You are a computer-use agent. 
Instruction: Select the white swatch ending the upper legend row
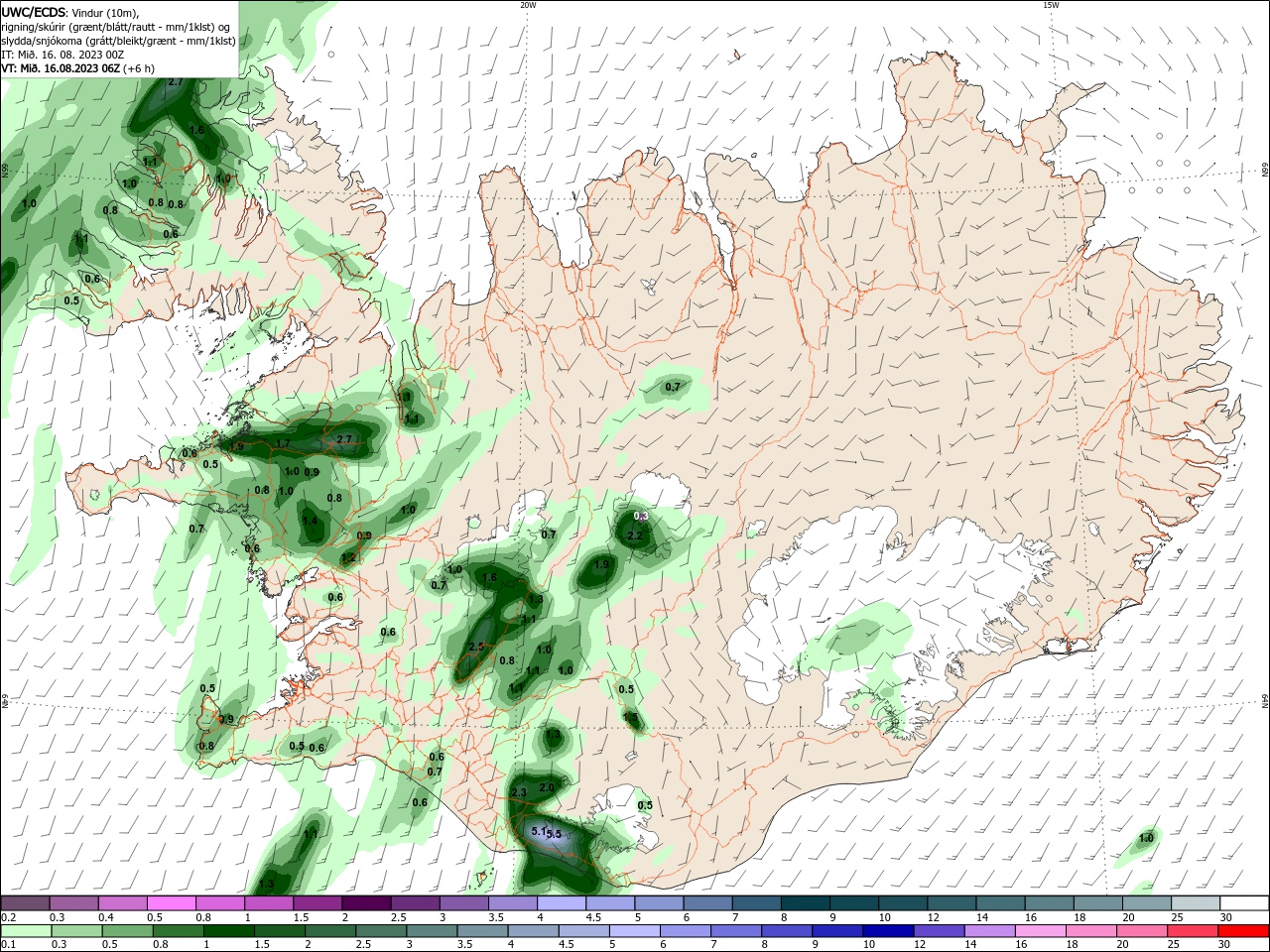1244,903
